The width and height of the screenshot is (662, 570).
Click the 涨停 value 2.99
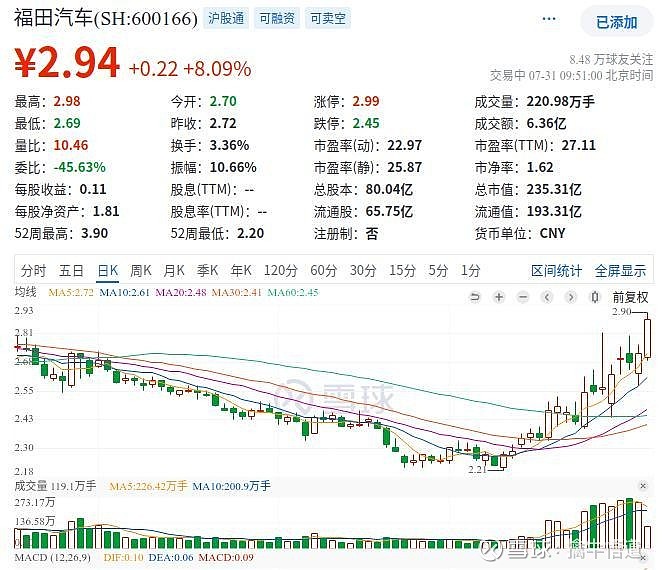point(366,101)
